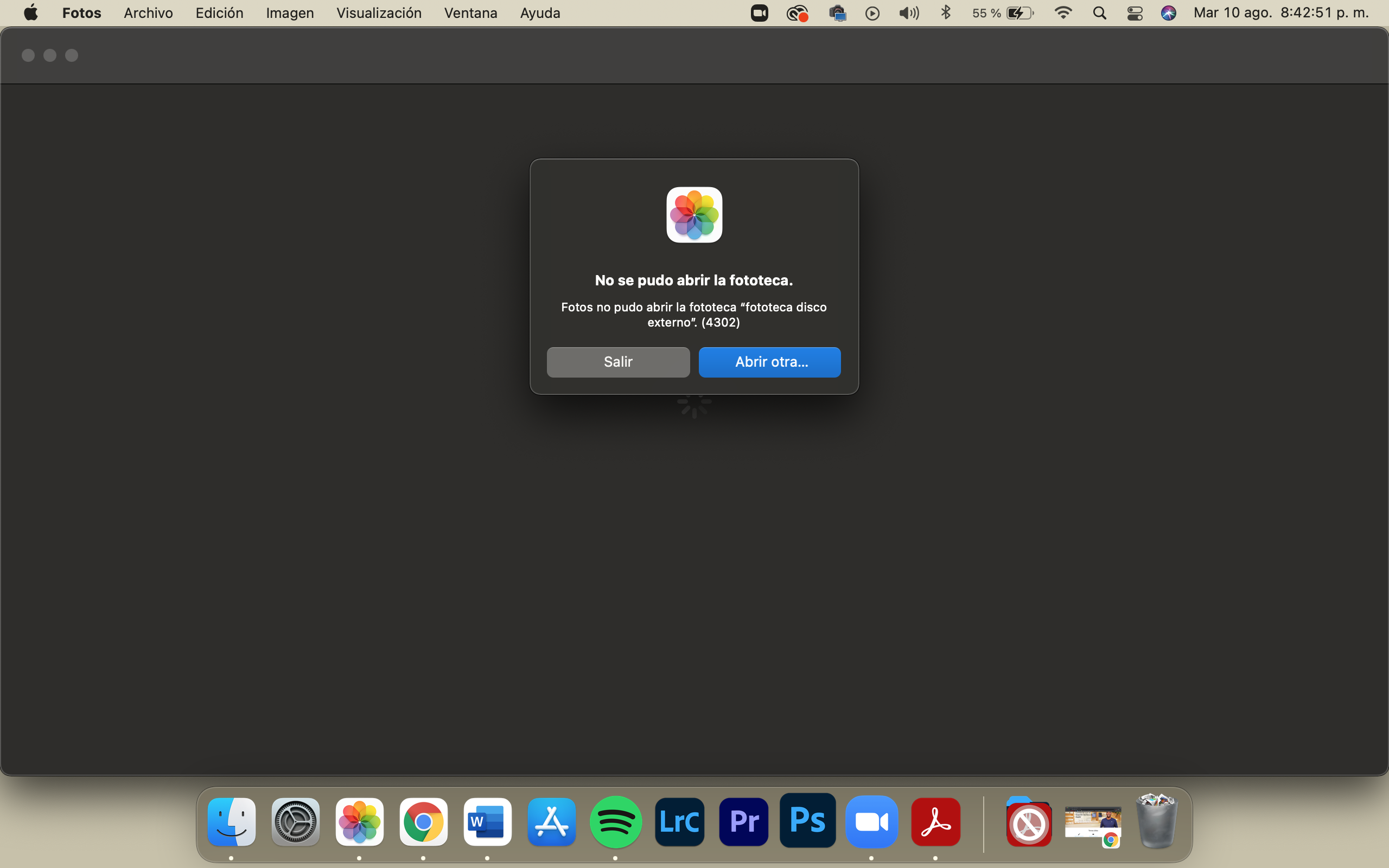This screenshot has width=1389, height=868.
Task: Launch Lightroom Classic from the Dock
Action: pos(679,822)
